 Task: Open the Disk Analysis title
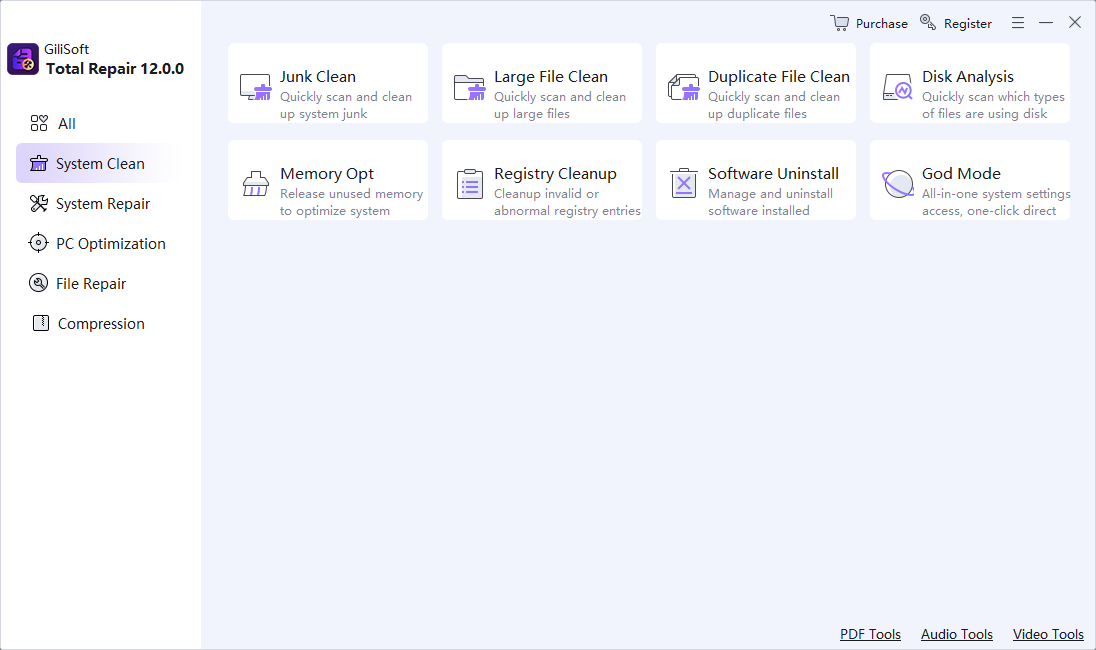[x=967, y=77]
